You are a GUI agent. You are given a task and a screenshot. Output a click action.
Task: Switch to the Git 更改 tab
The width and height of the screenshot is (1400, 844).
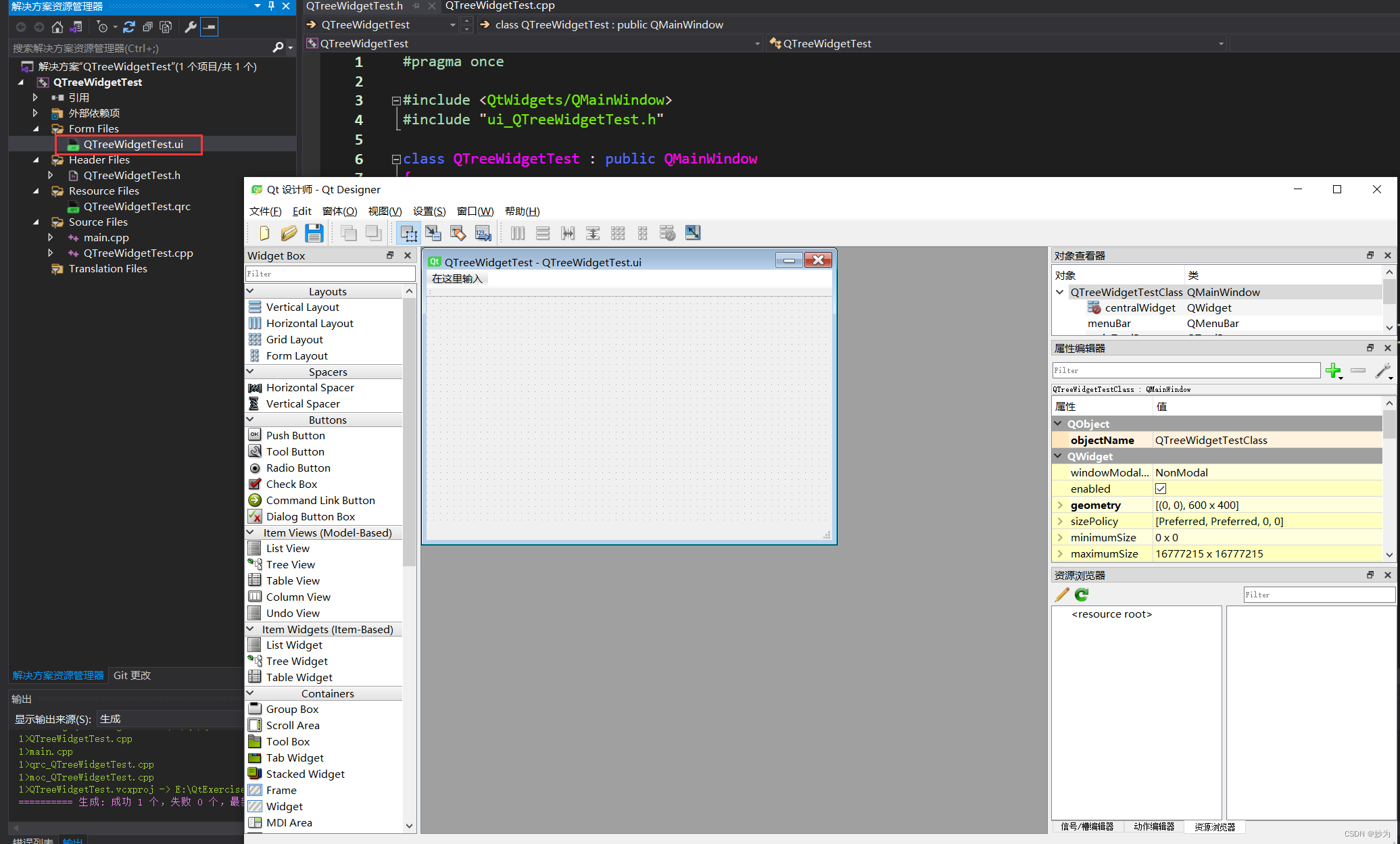(132, 675)
